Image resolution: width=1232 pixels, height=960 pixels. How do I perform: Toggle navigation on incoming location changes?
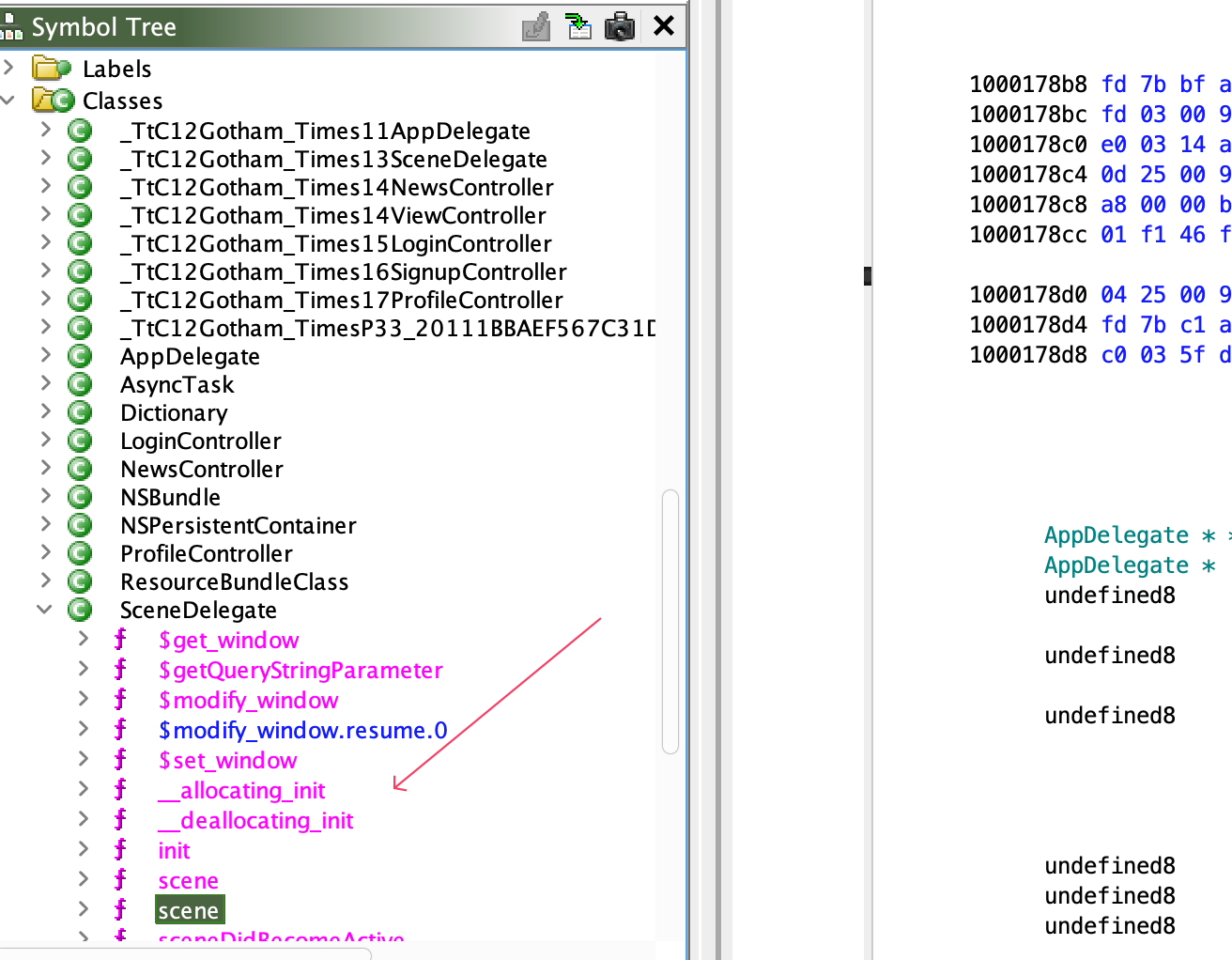[x=579, y=26]
